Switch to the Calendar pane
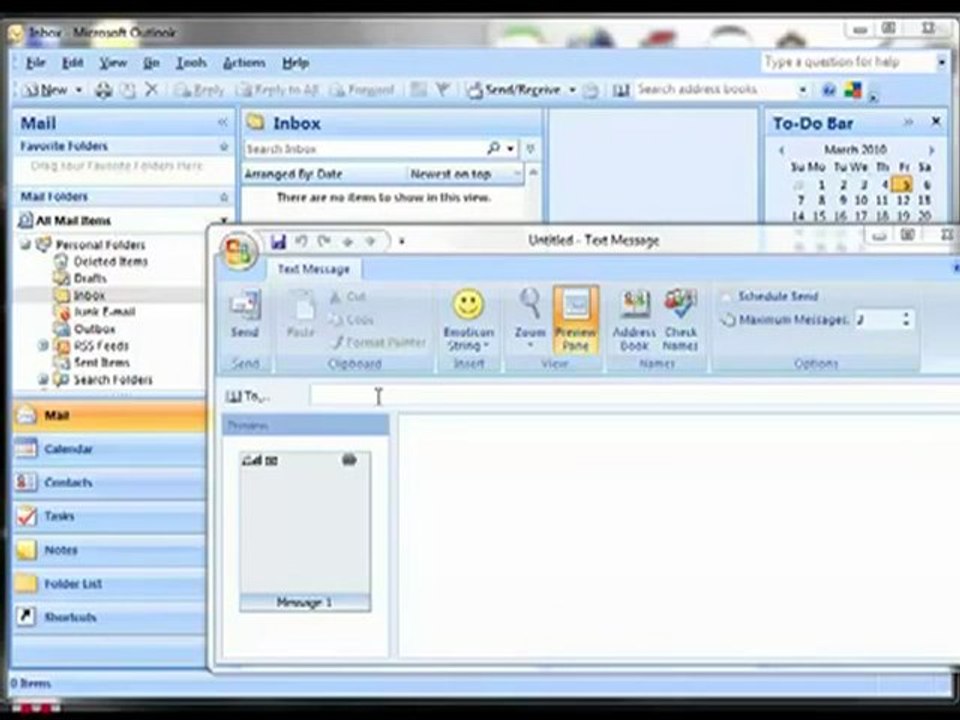 click(x=109, y=449)
